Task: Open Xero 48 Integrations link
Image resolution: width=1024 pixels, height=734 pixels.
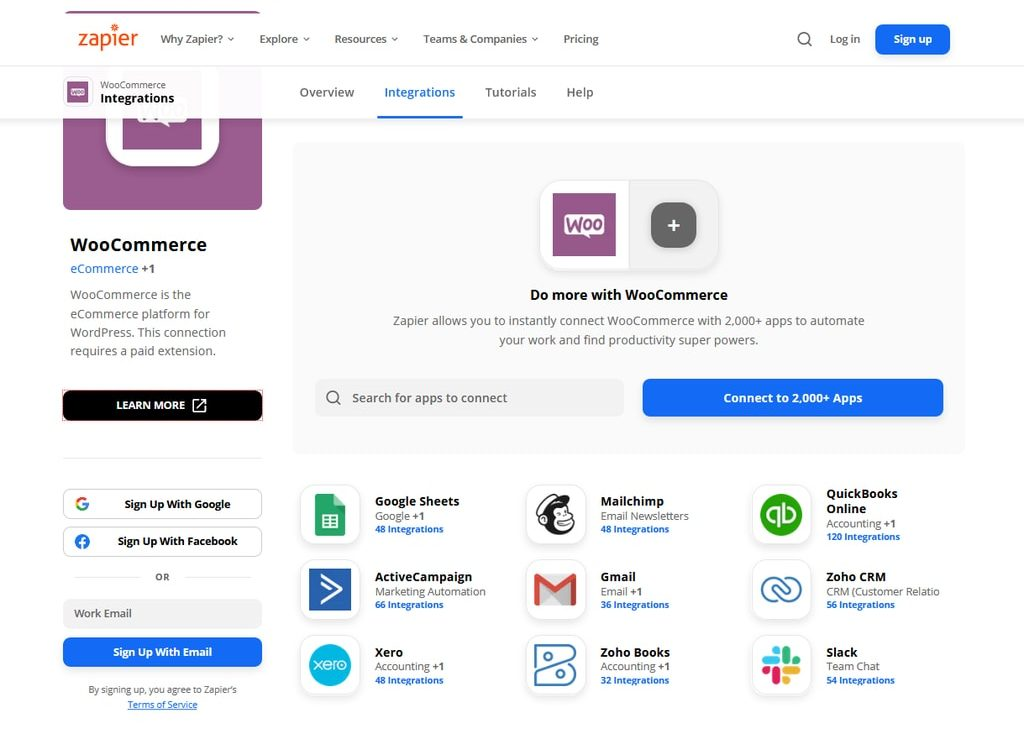Action: coord(409,680)
